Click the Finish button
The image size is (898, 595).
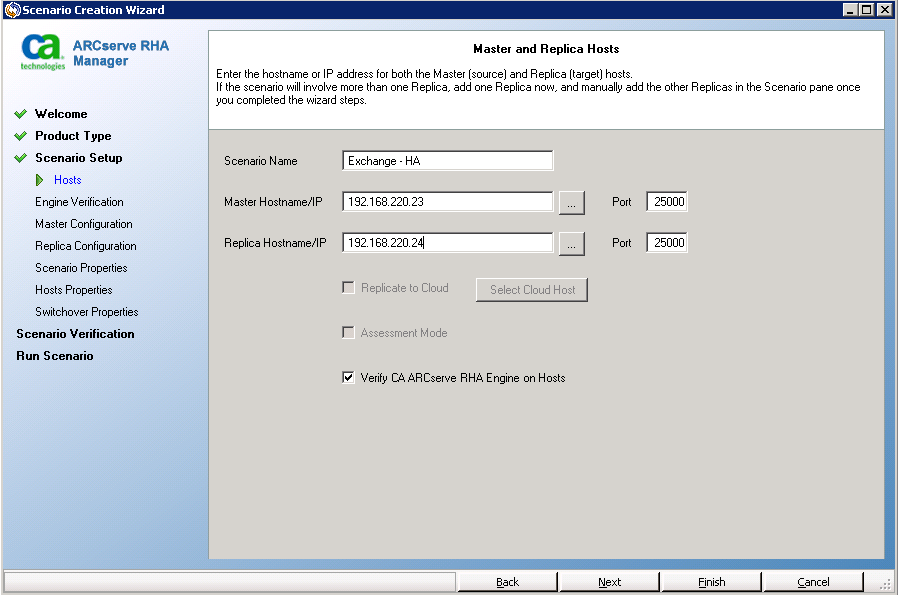pyautogui.click(x=711, y=582)
